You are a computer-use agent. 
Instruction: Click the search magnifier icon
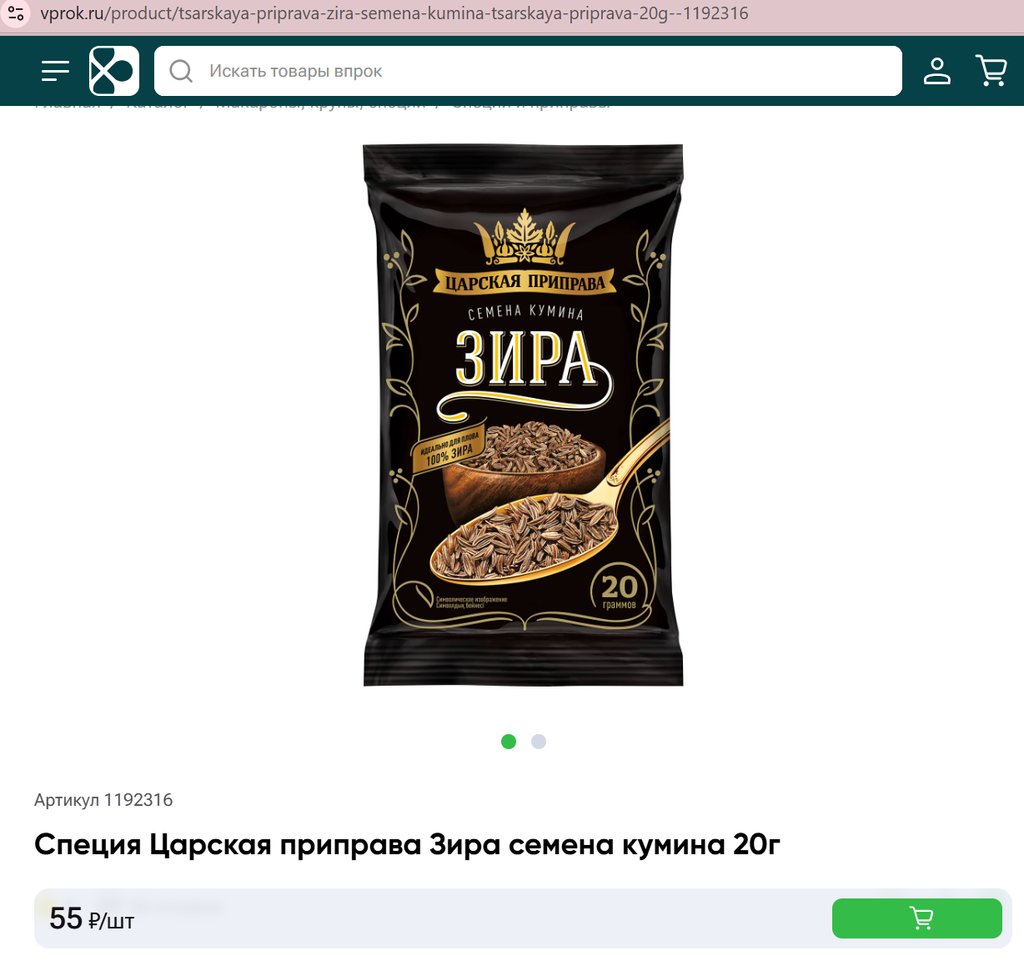pyautogui.click(x=181, y=71)
